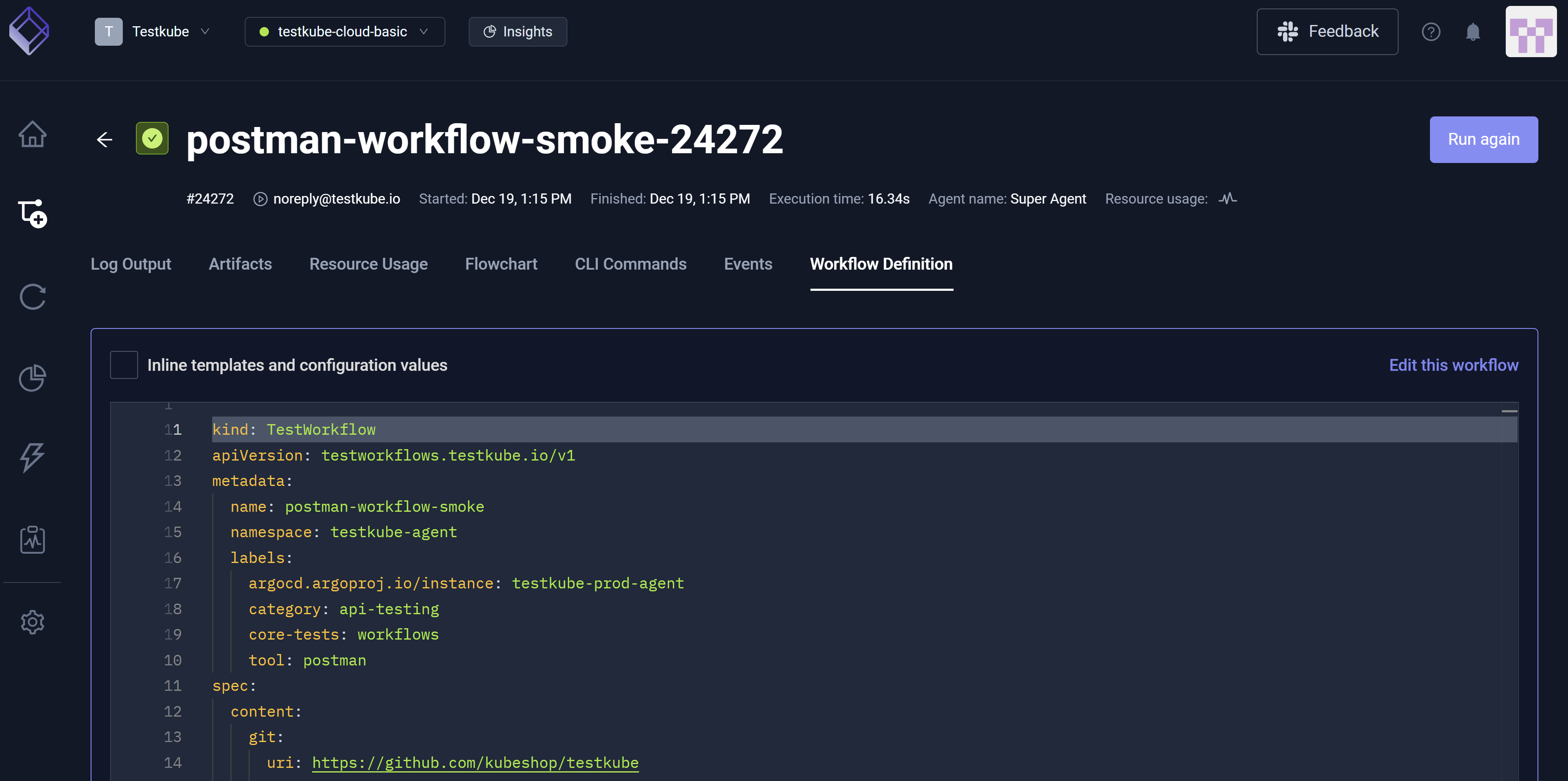
Task: Click the pie chart analytics icon in sidebar
Action: 32,378
